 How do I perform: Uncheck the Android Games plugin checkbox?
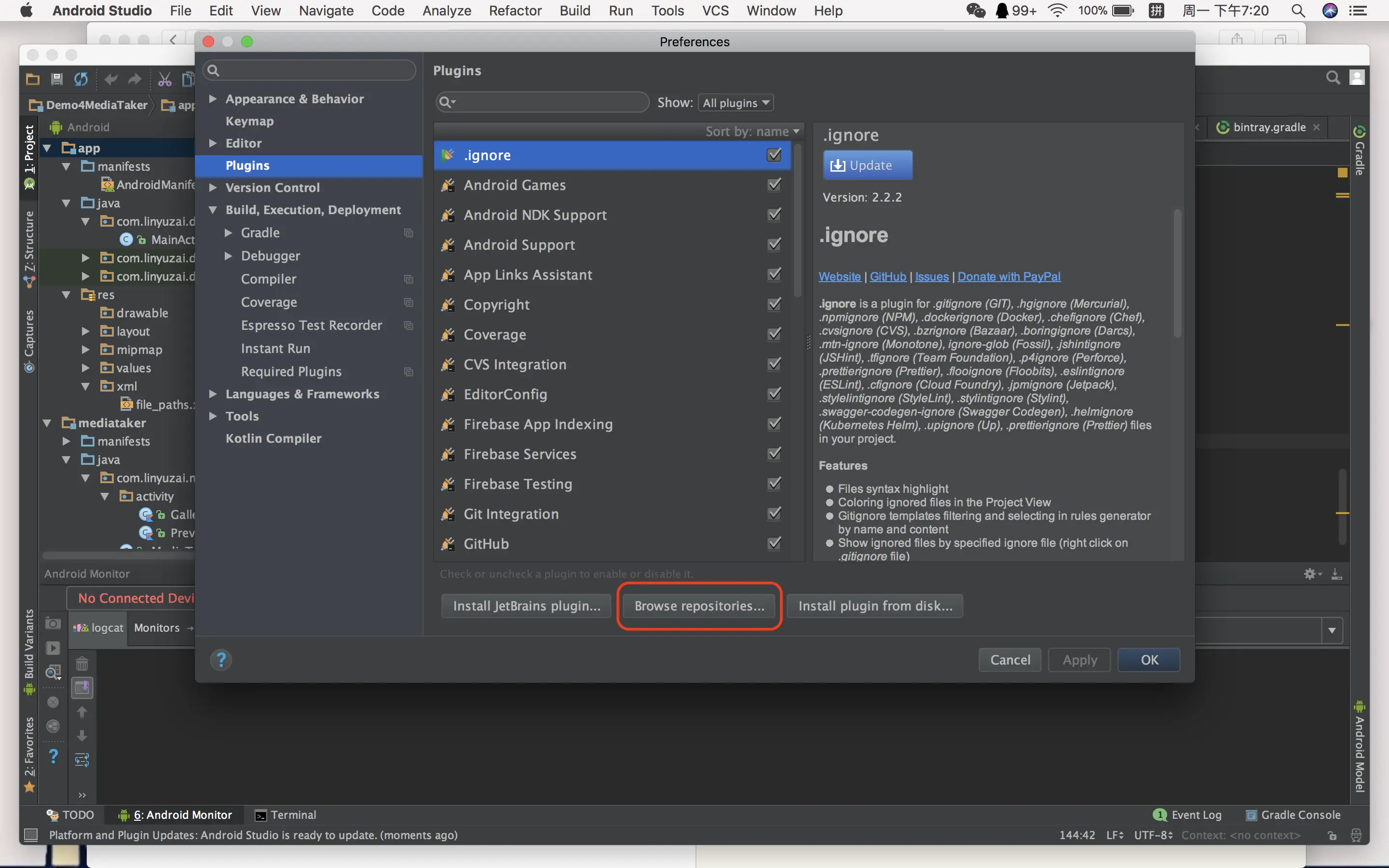(x=774, y=185)
